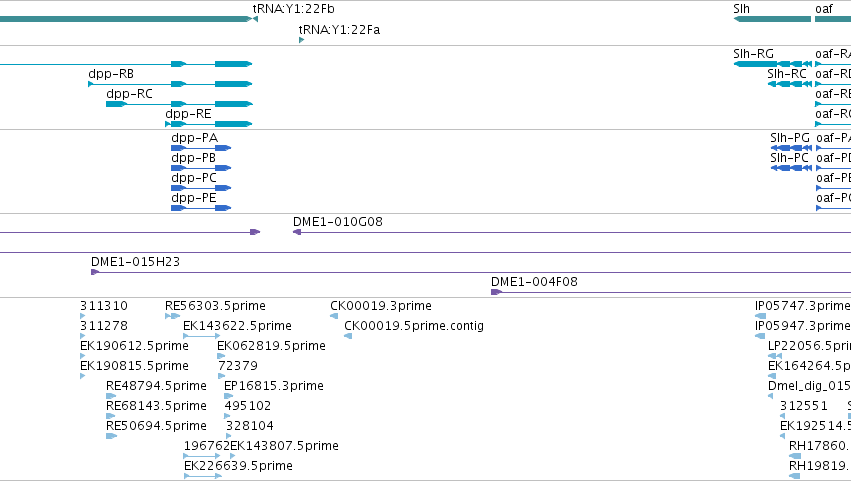Click the dpp-PA protein glyph
This screenshot has height=481, width=851.
tap(201, 148)
